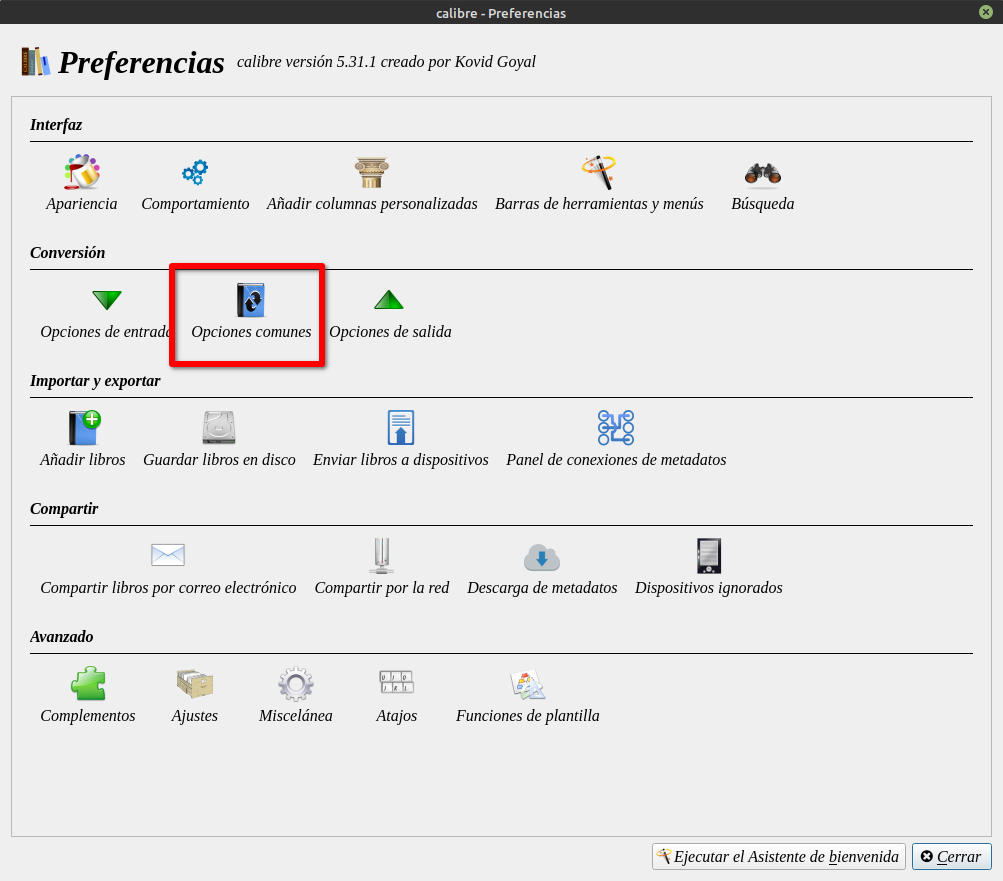The height and width of the screenshot is (881, 1003).
Task: Open Complementos puzzle piece icon
Action: pos(88,683)
